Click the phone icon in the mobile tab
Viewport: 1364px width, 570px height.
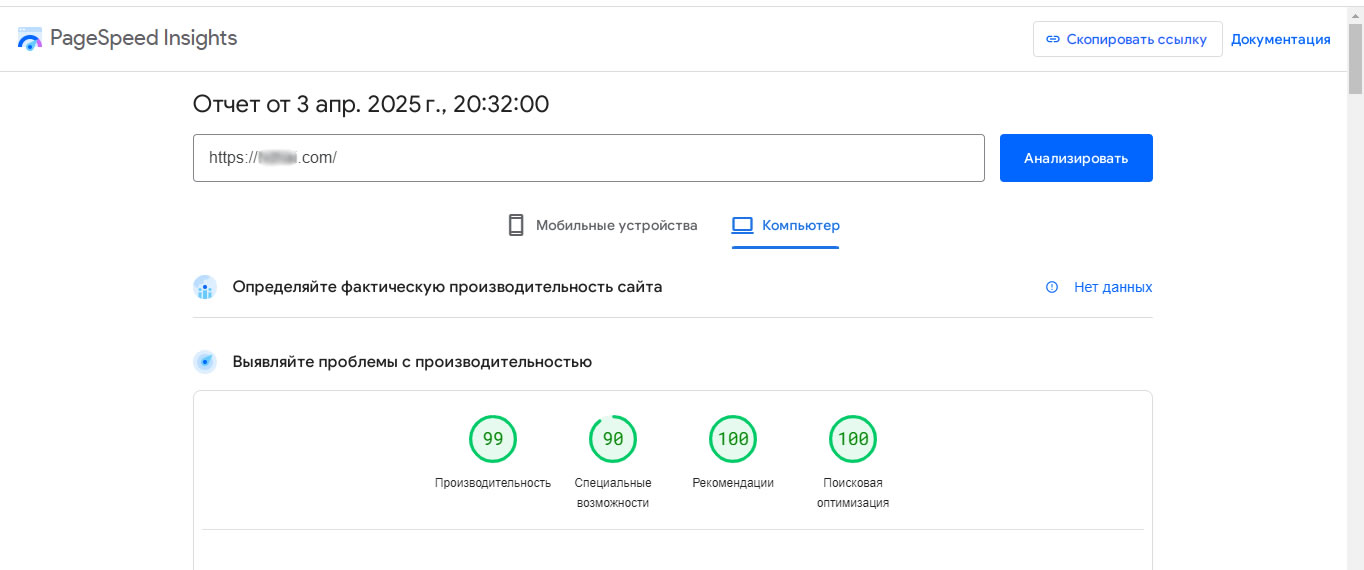click(x=516, y=225)
